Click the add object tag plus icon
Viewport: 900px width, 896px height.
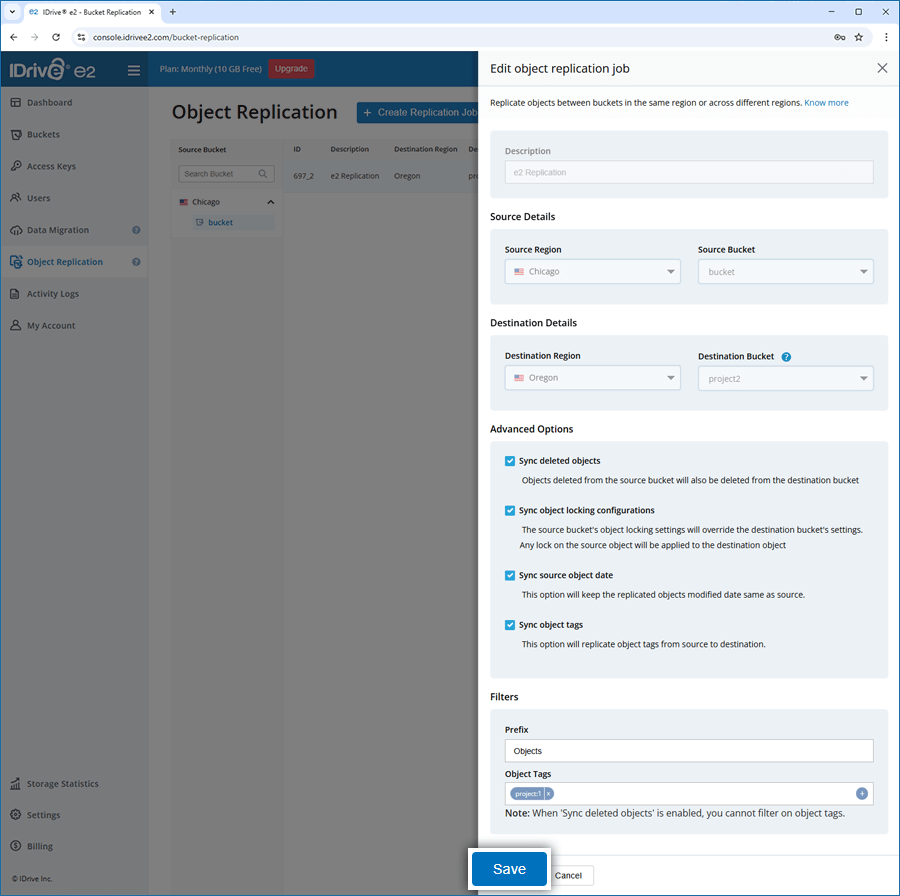click(x=862, y=794)
